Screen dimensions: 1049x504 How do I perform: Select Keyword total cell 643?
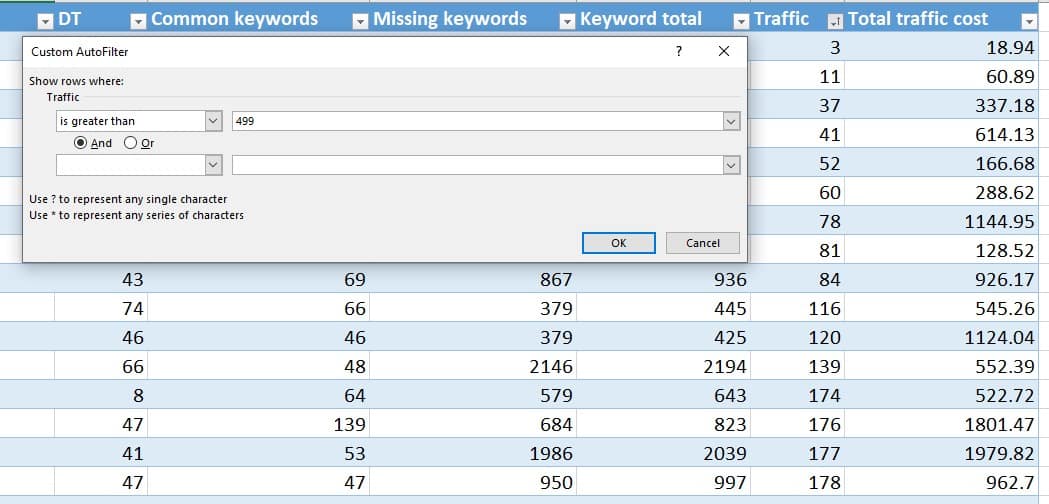[663, 395]
